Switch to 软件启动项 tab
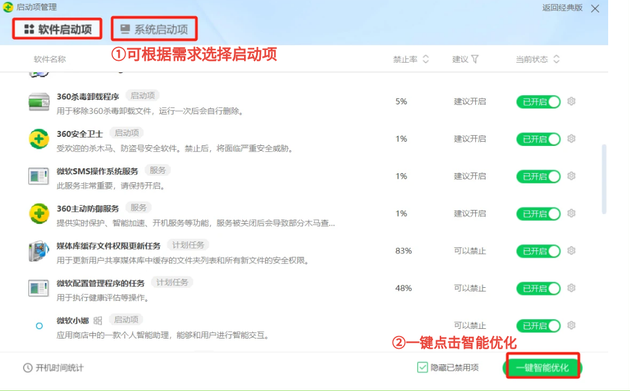Screen dimensions: 630x391 pyautogui.click(x=57, y=29)
